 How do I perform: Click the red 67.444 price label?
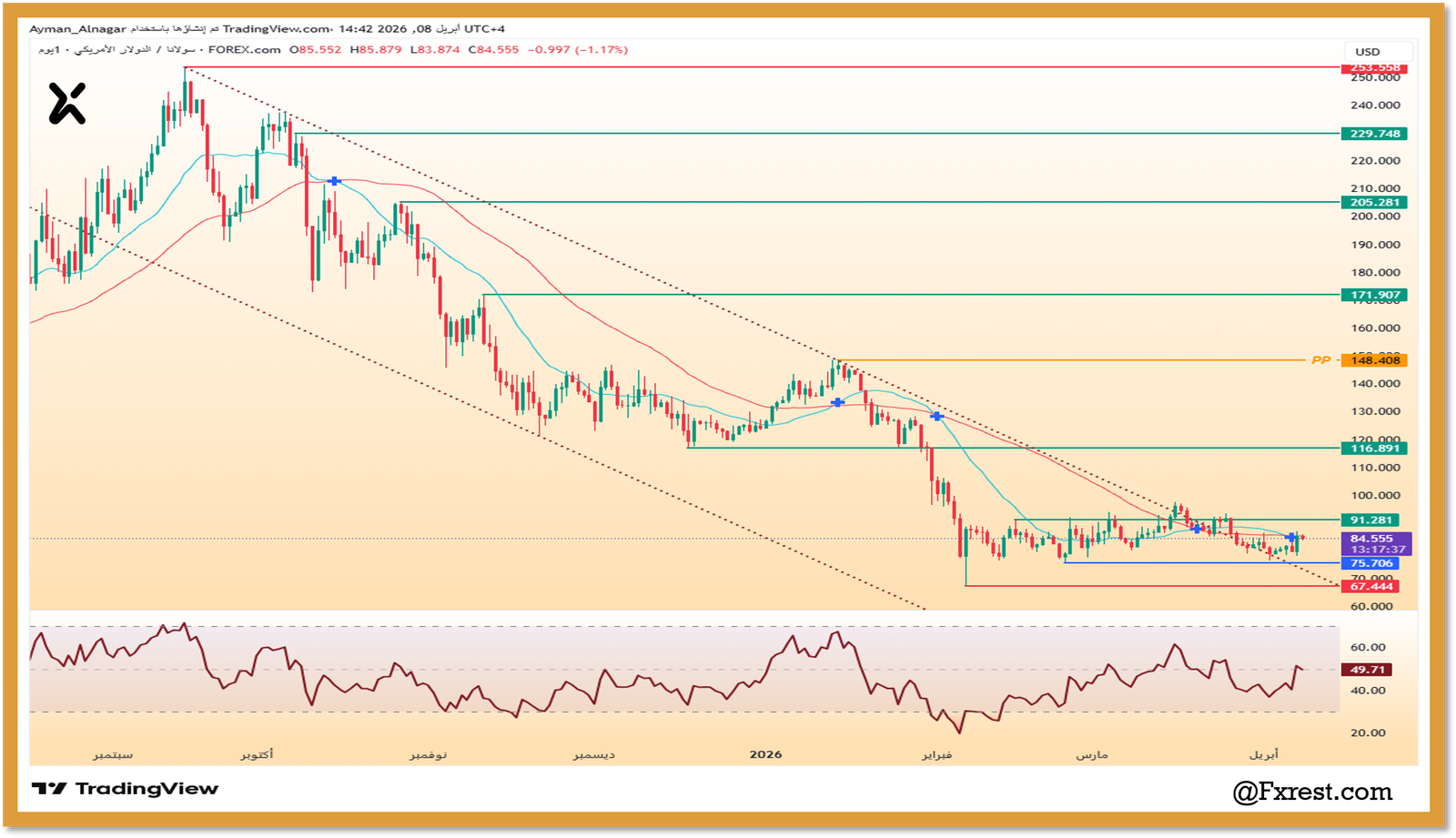point(1371,586)
